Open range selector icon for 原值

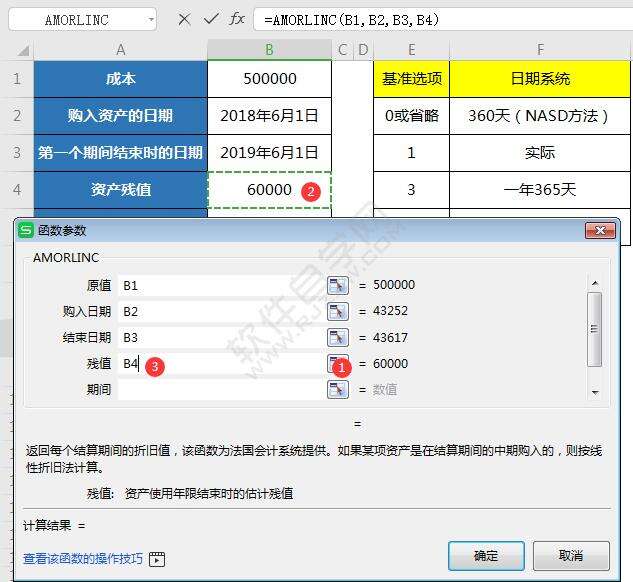(x=338, y=285)
